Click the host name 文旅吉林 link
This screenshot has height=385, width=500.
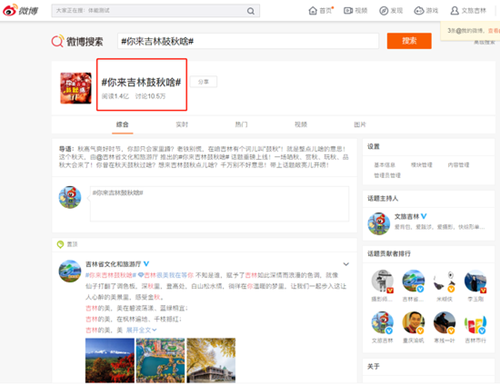[407, 217]
